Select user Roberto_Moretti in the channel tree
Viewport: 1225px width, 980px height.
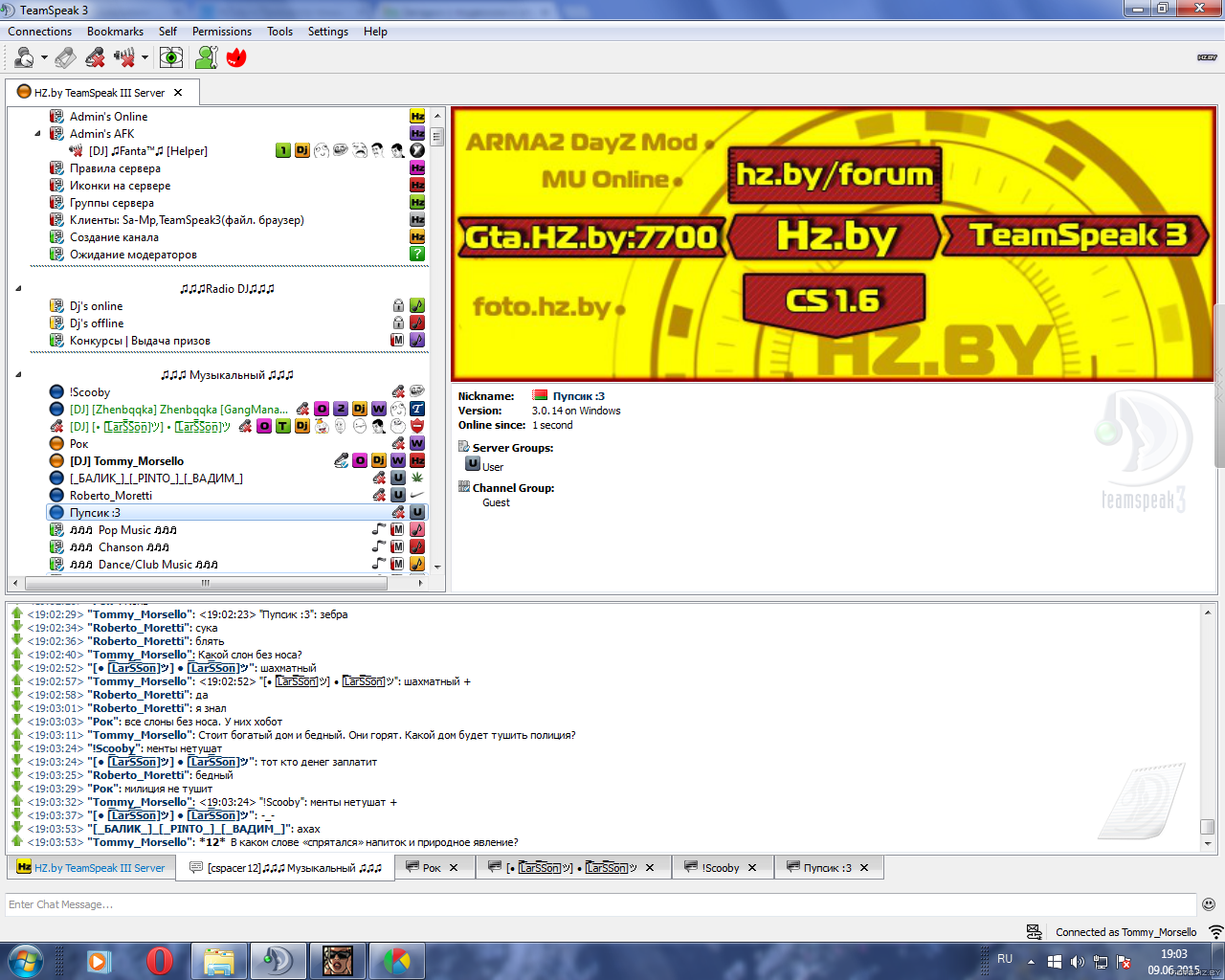[111, 496]
